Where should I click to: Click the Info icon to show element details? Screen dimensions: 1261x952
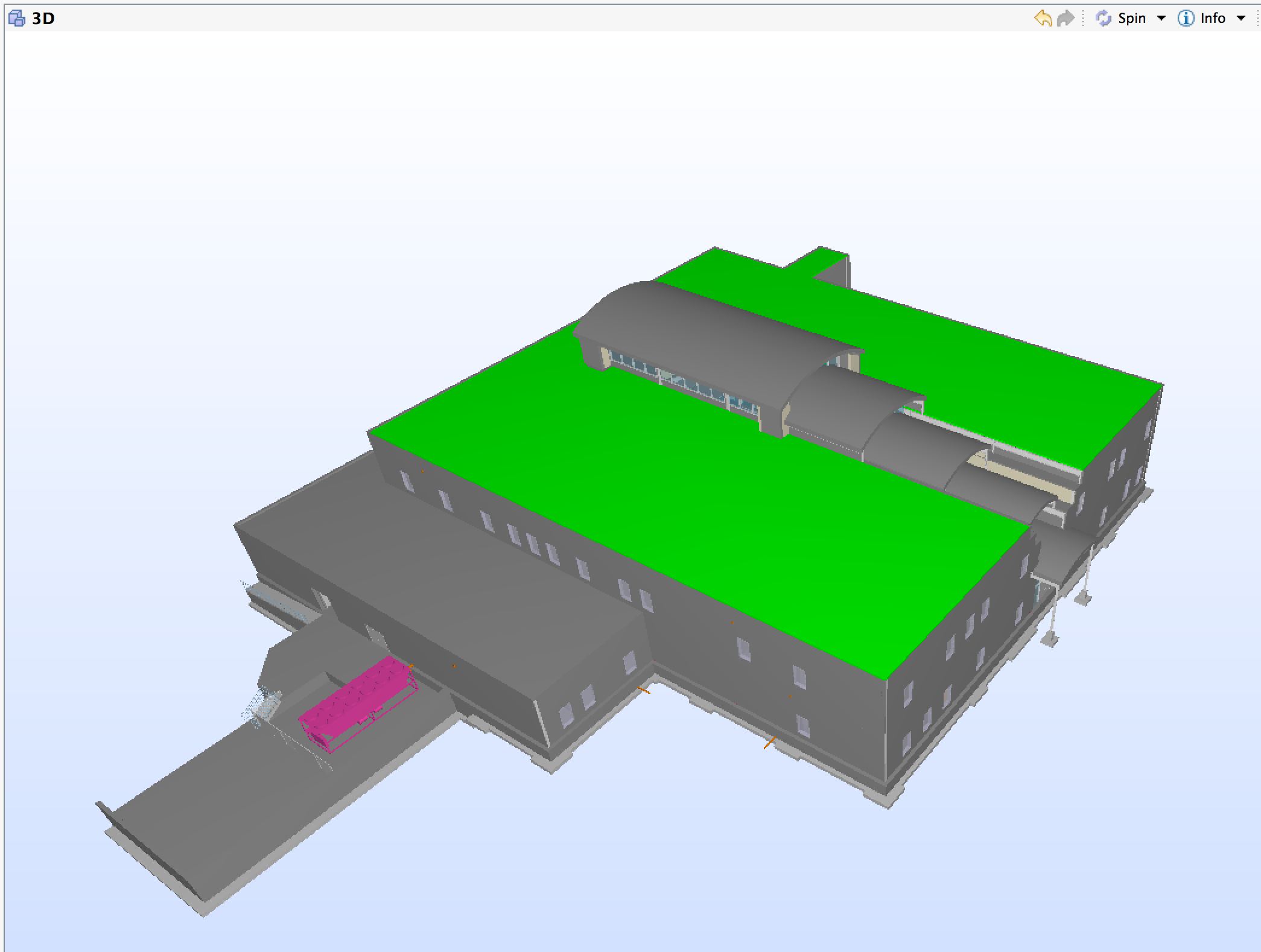pyautogui.click(x=1185, y=18)
